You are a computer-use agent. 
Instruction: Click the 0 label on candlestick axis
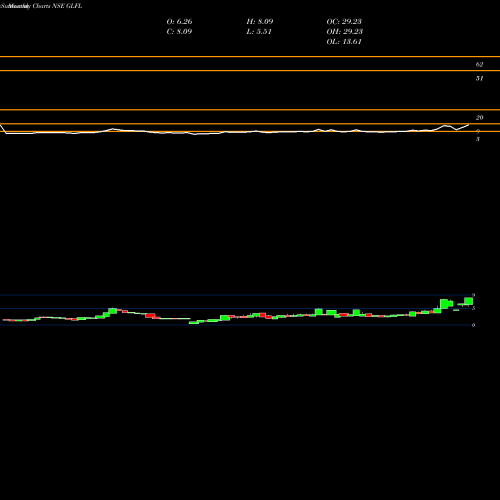tap(473, 325)
